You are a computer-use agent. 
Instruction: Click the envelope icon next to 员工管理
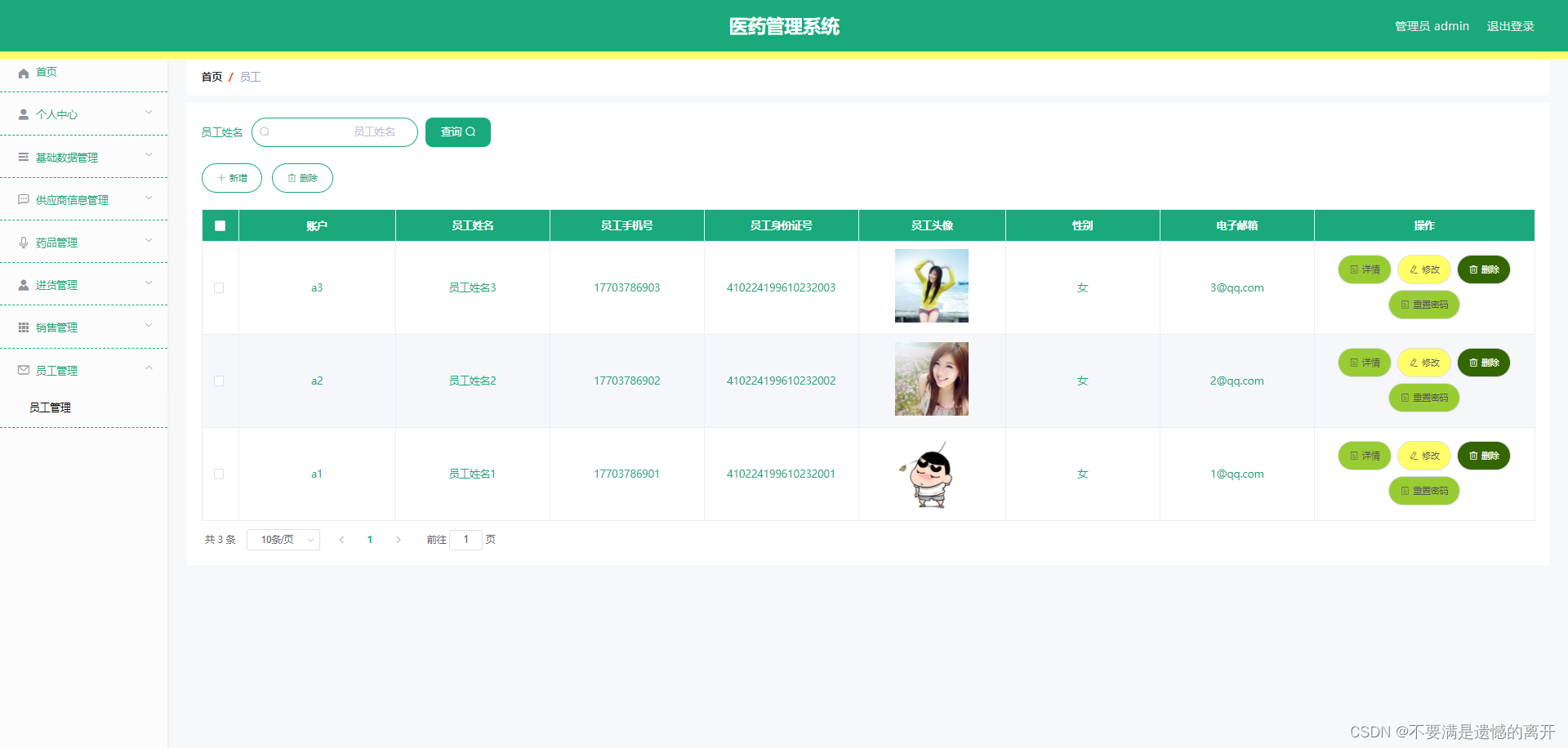tap(24, 369)
